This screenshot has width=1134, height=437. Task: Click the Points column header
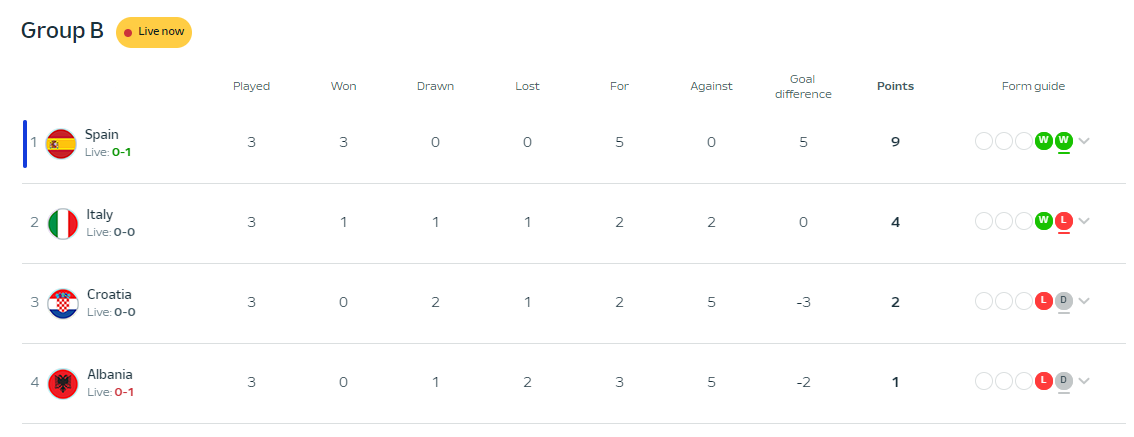coord(895,86)
